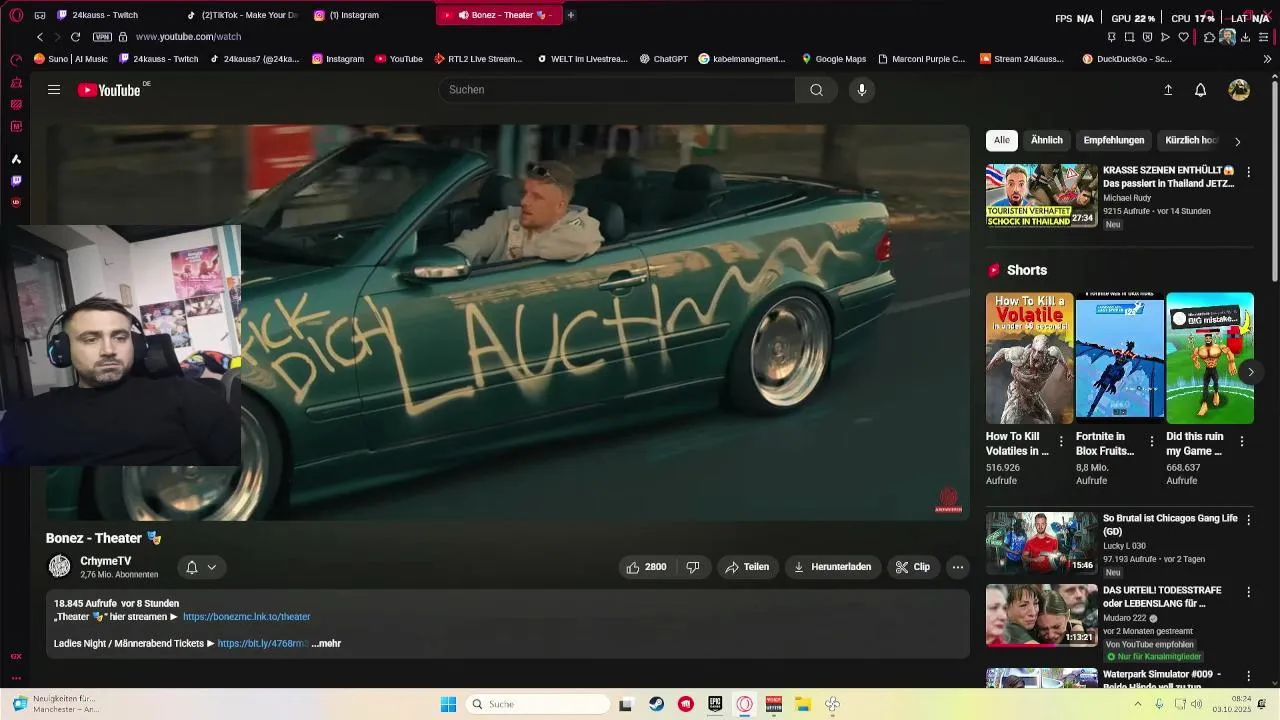The height and width of the screenshot is (720, 1280).
Task: Open the YouTube notifications bell
Action: pyautogui.click(x=1201, y=90)
